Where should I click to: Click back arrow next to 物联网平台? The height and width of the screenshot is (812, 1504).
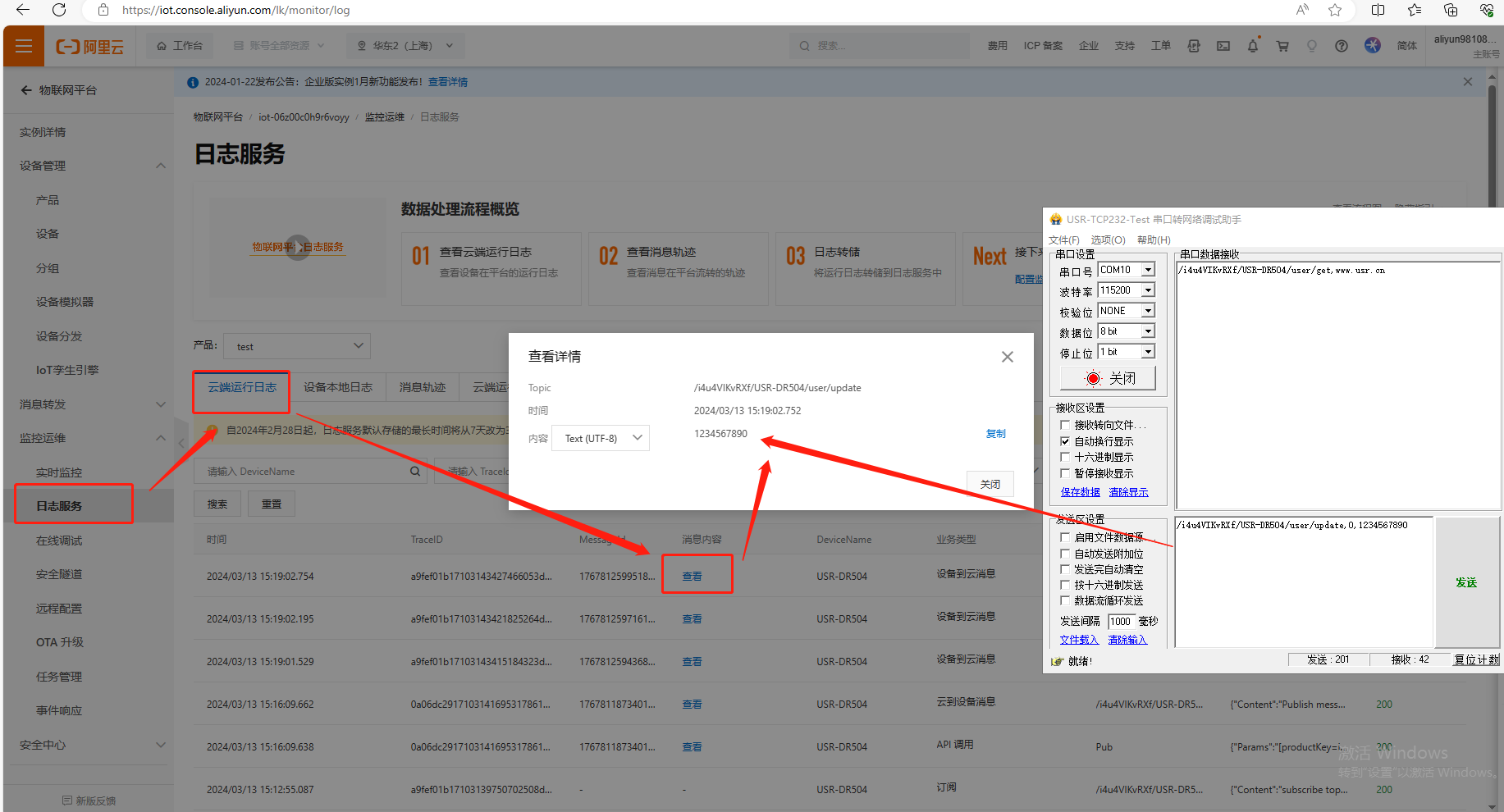click(x=26, y=90)
